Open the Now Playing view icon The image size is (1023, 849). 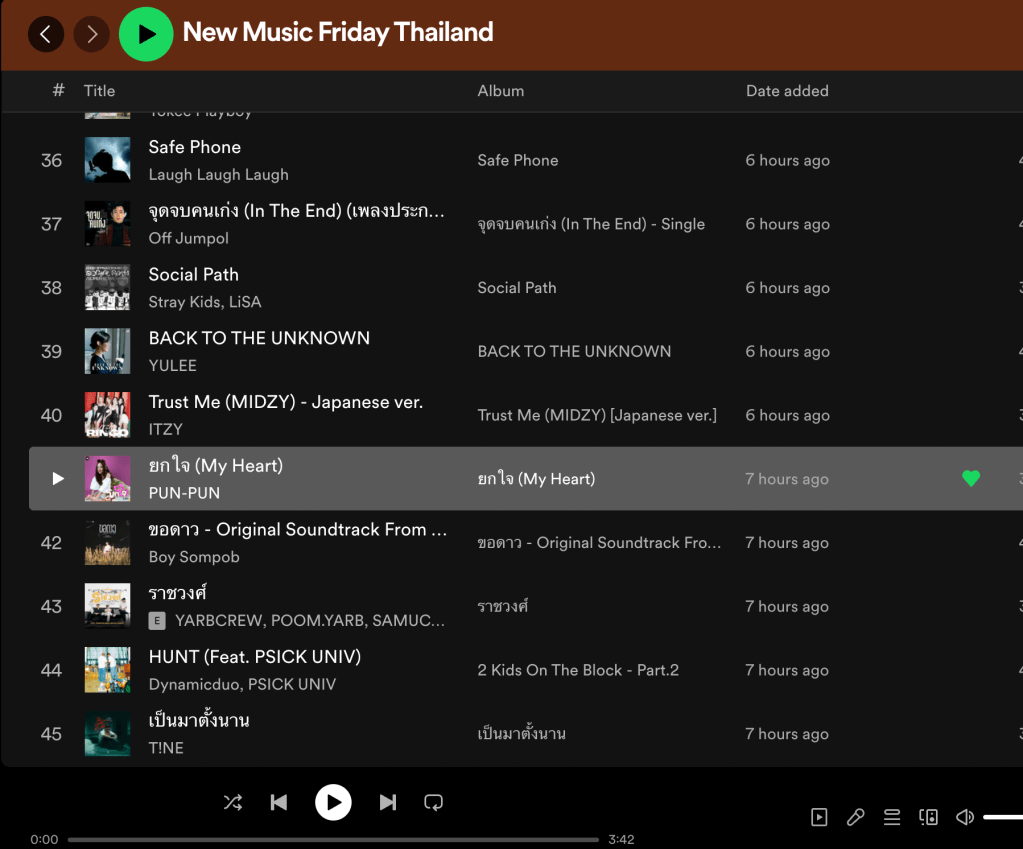819,817
